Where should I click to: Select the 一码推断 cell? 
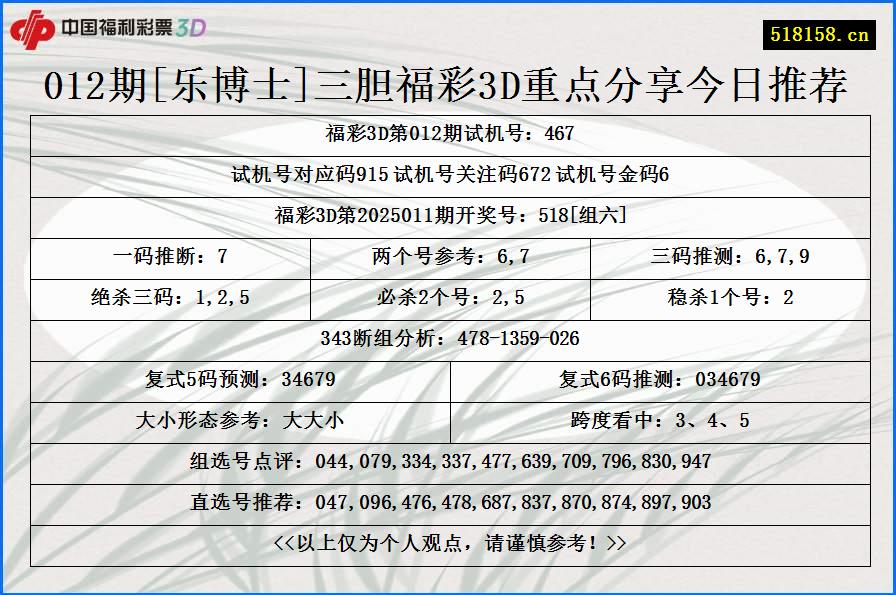tap(170, 254)
